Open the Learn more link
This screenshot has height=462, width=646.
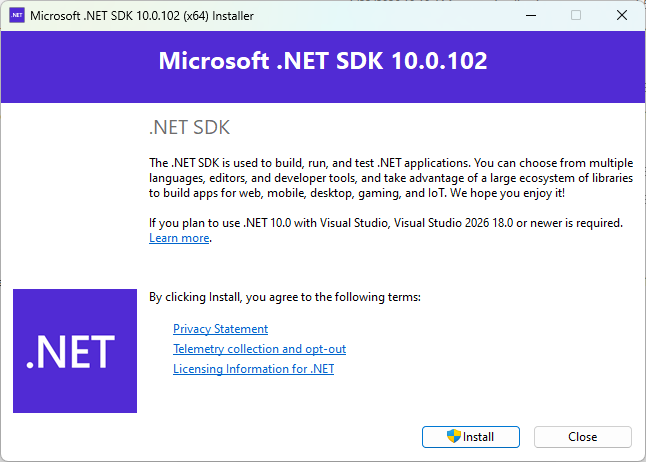pos(179,238)
